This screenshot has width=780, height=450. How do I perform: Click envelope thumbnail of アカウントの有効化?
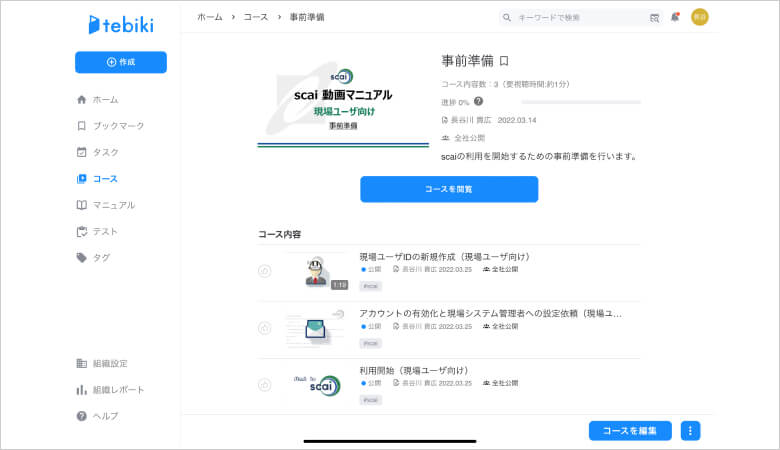click(x=315, y=329)
